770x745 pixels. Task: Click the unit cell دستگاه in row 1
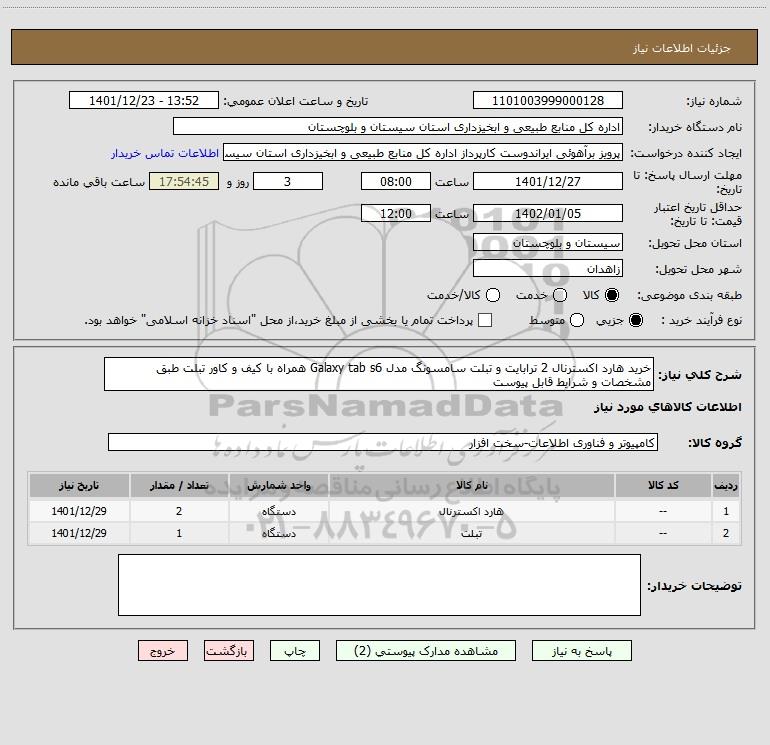coord(278,511)
